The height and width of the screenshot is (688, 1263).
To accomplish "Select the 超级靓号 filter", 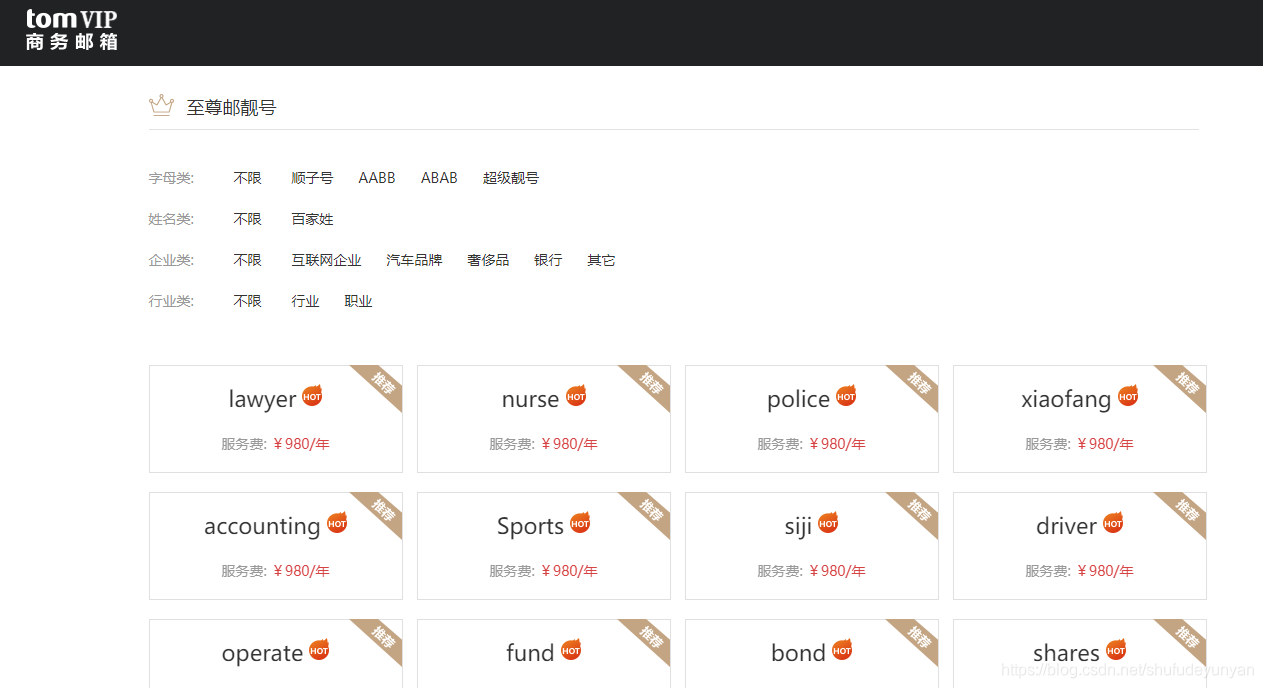I will coord(510,177).
